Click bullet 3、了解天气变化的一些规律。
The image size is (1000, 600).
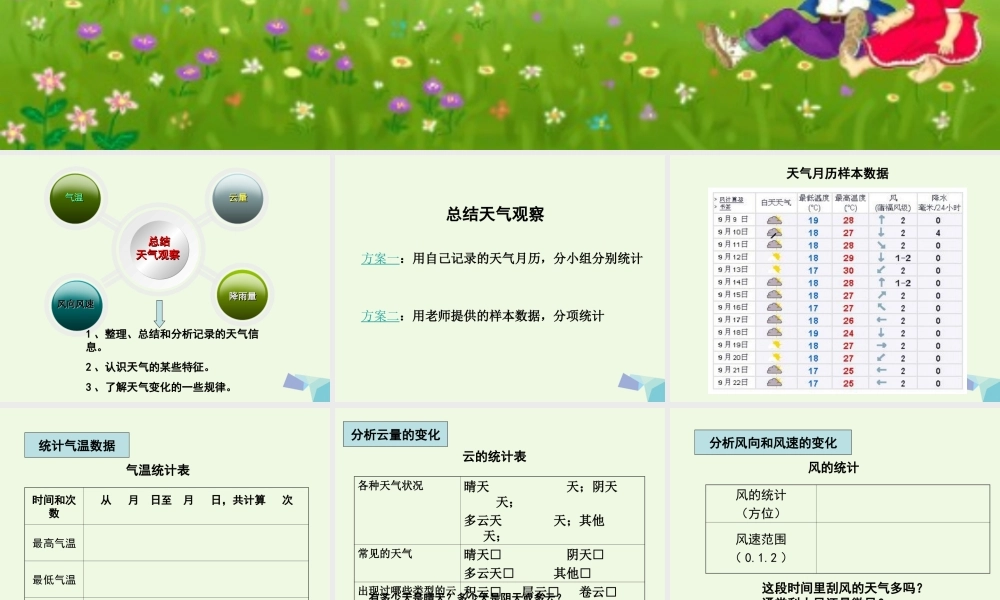pyautogui.click(x=159, y=387)
